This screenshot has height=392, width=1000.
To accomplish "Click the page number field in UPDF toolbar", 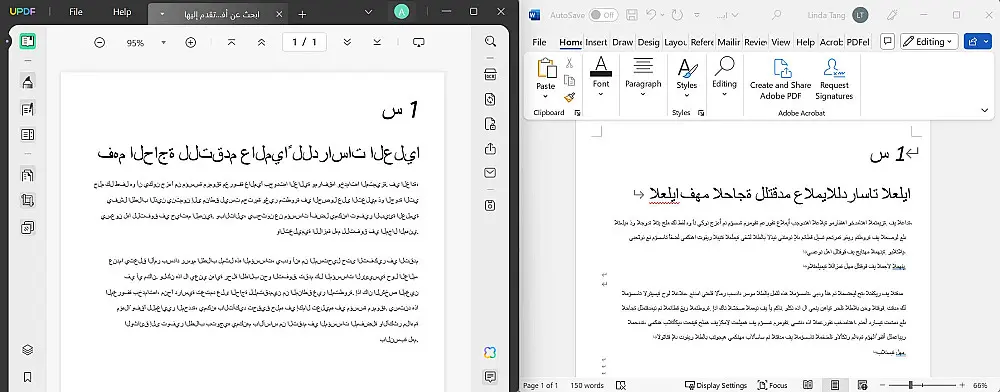I will point(304,42).
